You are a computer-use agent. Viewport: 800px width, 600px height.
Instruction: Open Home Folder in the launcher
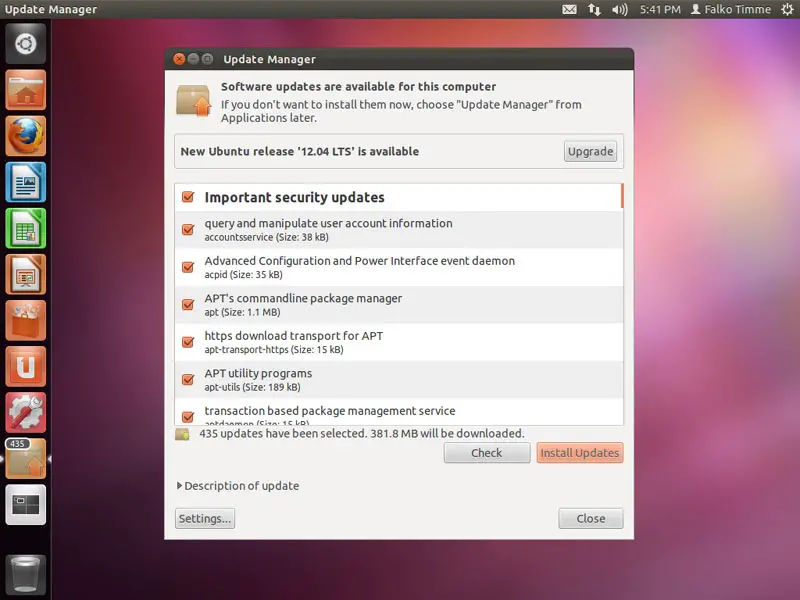click(x=26, y=90)
